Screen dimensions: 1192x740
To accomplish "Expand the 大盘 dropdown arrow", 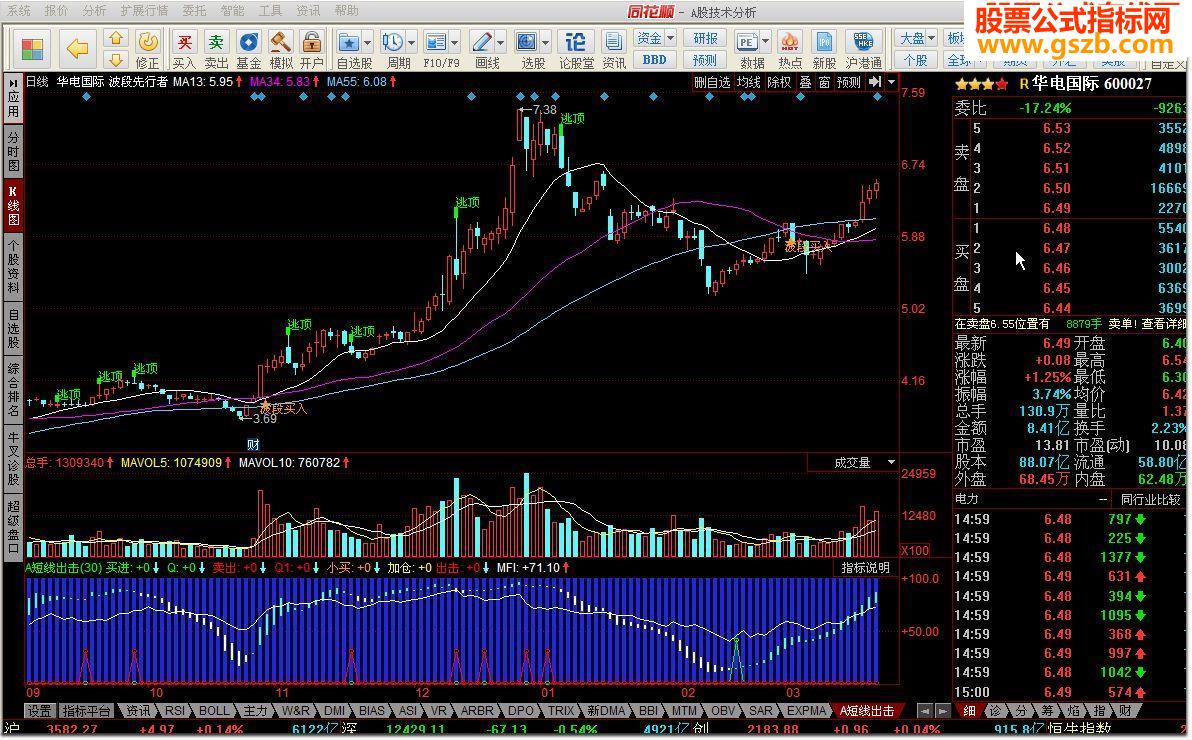I will [931, 38].
